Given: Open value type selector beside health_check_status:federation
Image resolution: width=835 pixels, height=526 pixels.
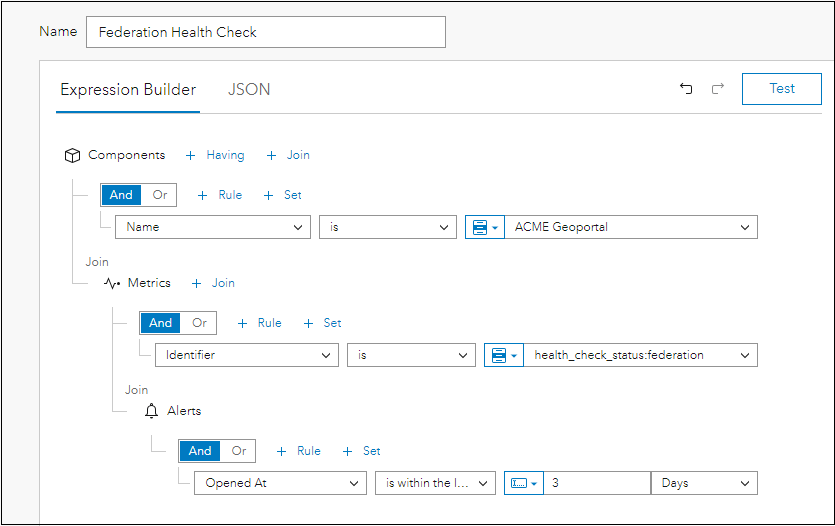Looking at the screenshot, I should (x=503, y=355).
